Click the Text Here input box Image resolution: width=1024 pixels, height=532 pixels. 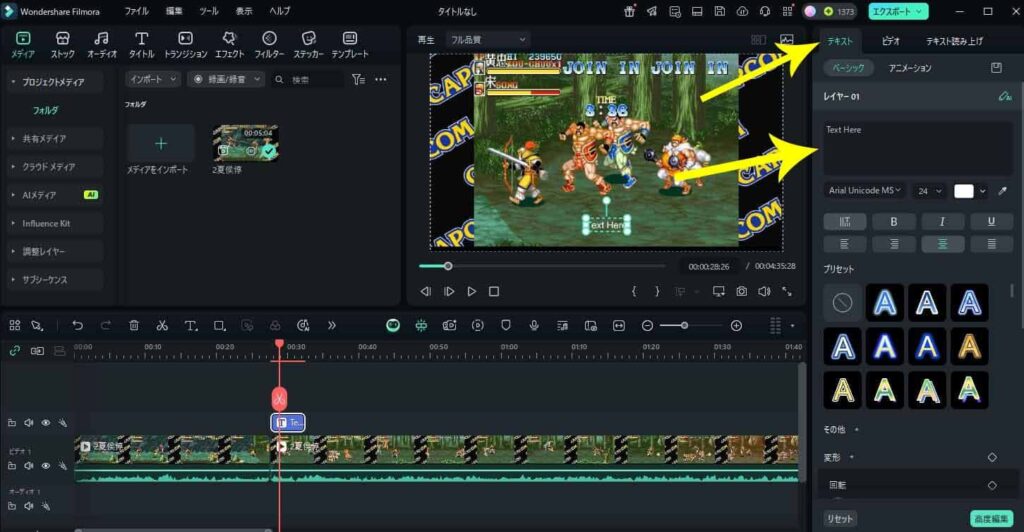tap(918, 148)
